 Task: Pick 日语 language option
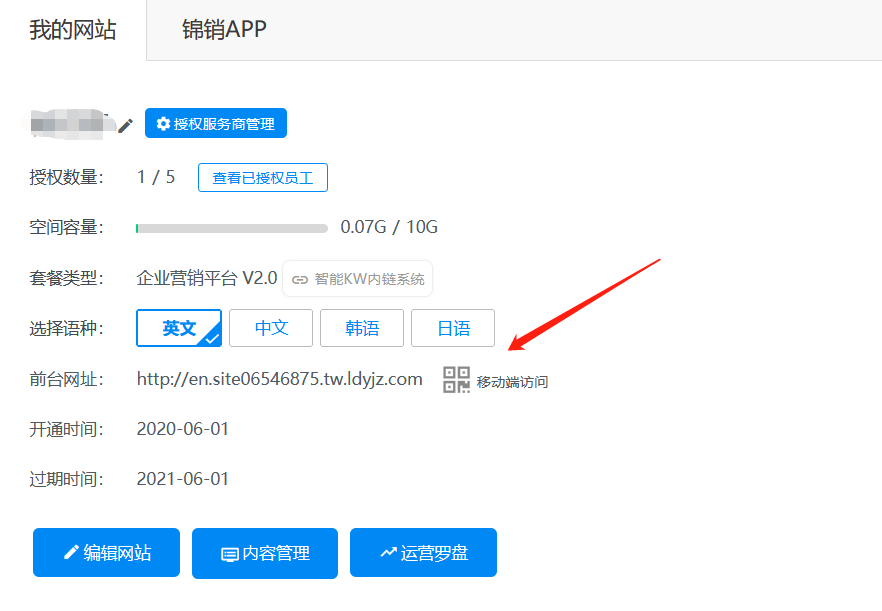[453, 328]
